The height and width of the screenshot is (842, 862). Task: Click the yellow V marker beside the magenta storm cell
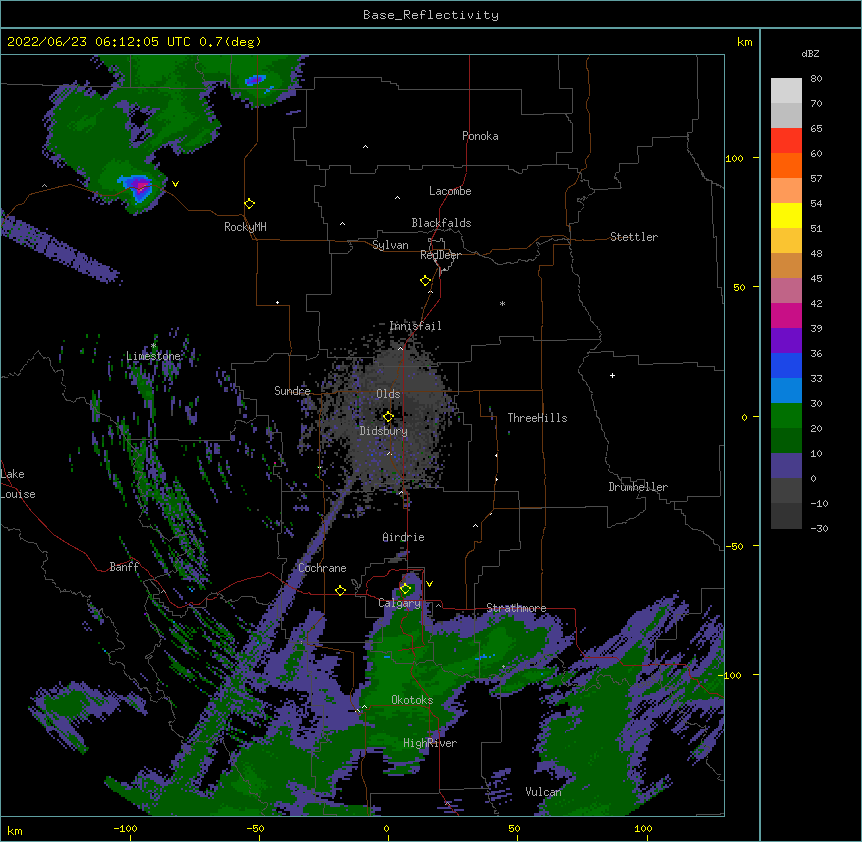click(175, 184)
